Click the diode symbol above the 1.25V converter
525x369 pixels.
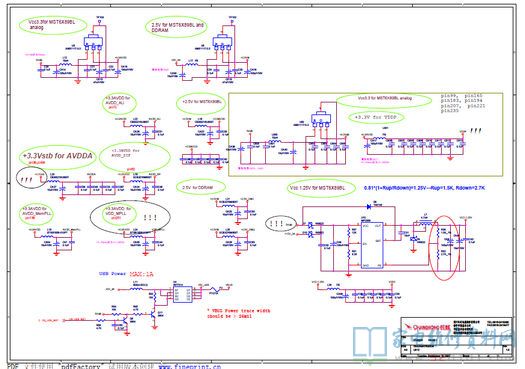(x=370, y=207)
